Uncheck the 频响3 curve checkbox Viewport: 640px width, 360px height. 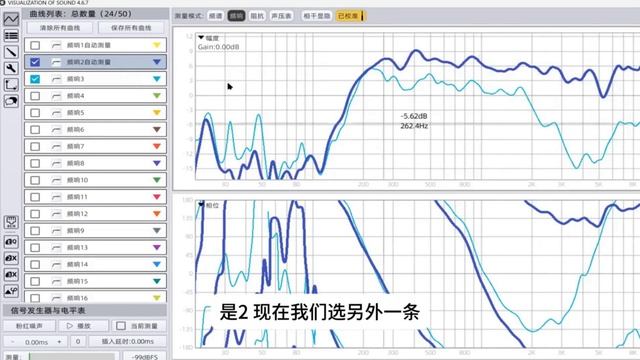pos(35,79)
